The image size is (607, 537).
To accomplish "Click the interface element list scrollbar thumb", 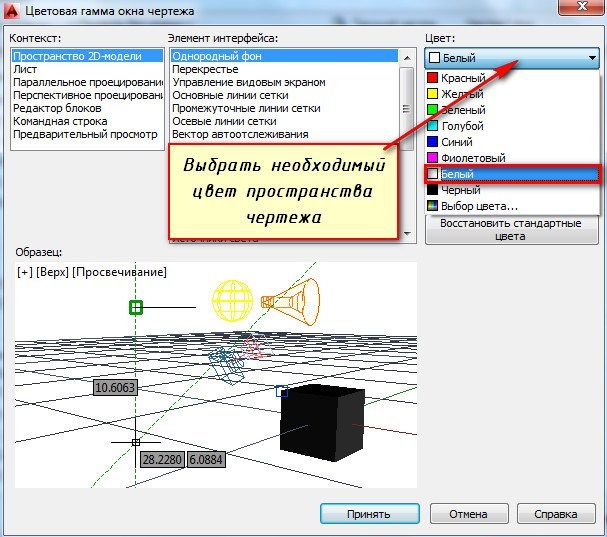I will click(406, 109).
